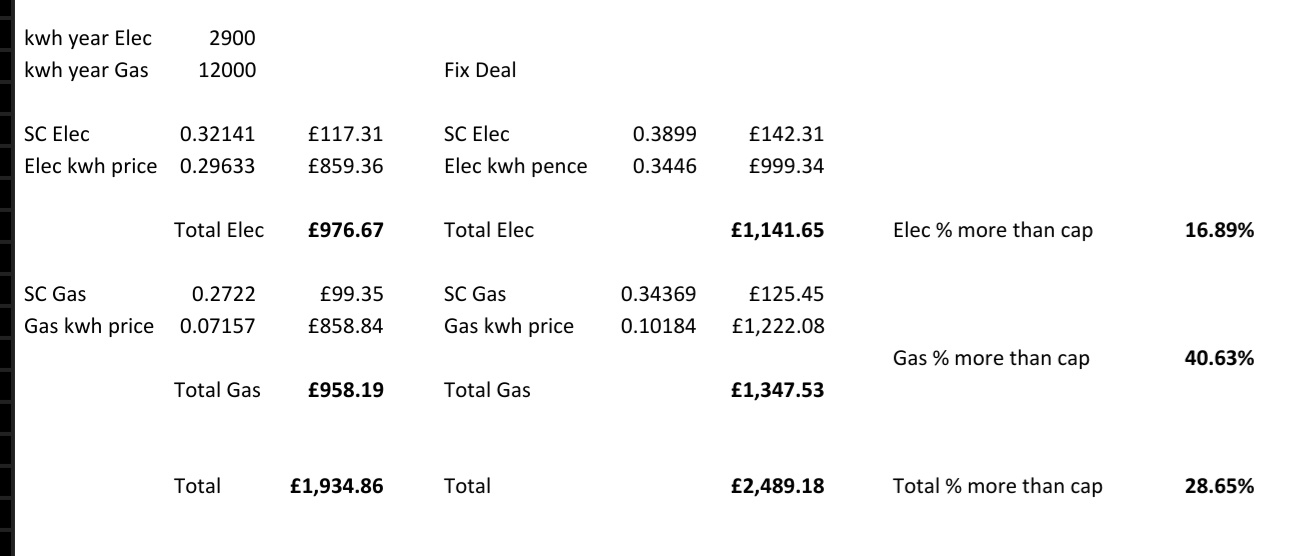The image size is (1314, 556).
Task: Select the Elec kwh pence value 0.3446
Action: 665,166
